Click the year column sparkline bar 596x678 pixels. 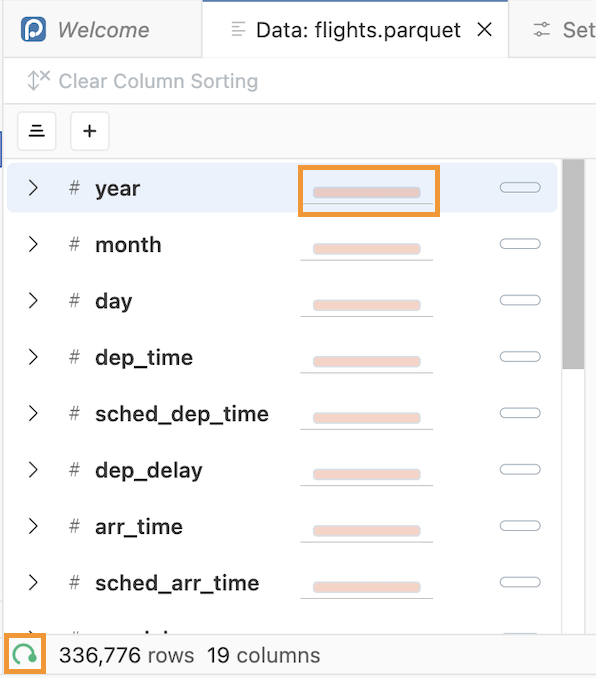click(367, 192)
